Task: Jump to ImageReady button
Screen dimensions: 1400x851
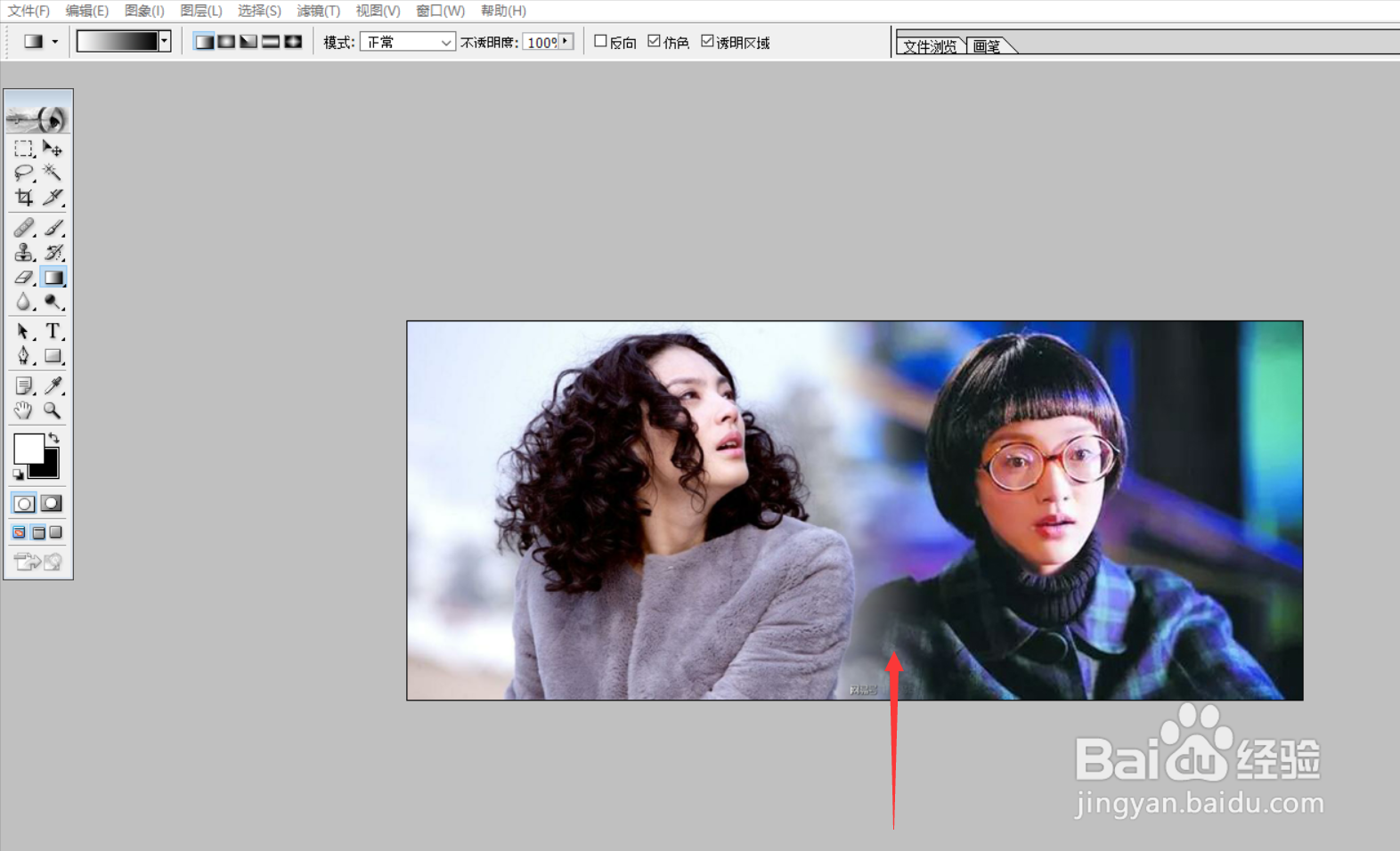Action: [38, 561]
